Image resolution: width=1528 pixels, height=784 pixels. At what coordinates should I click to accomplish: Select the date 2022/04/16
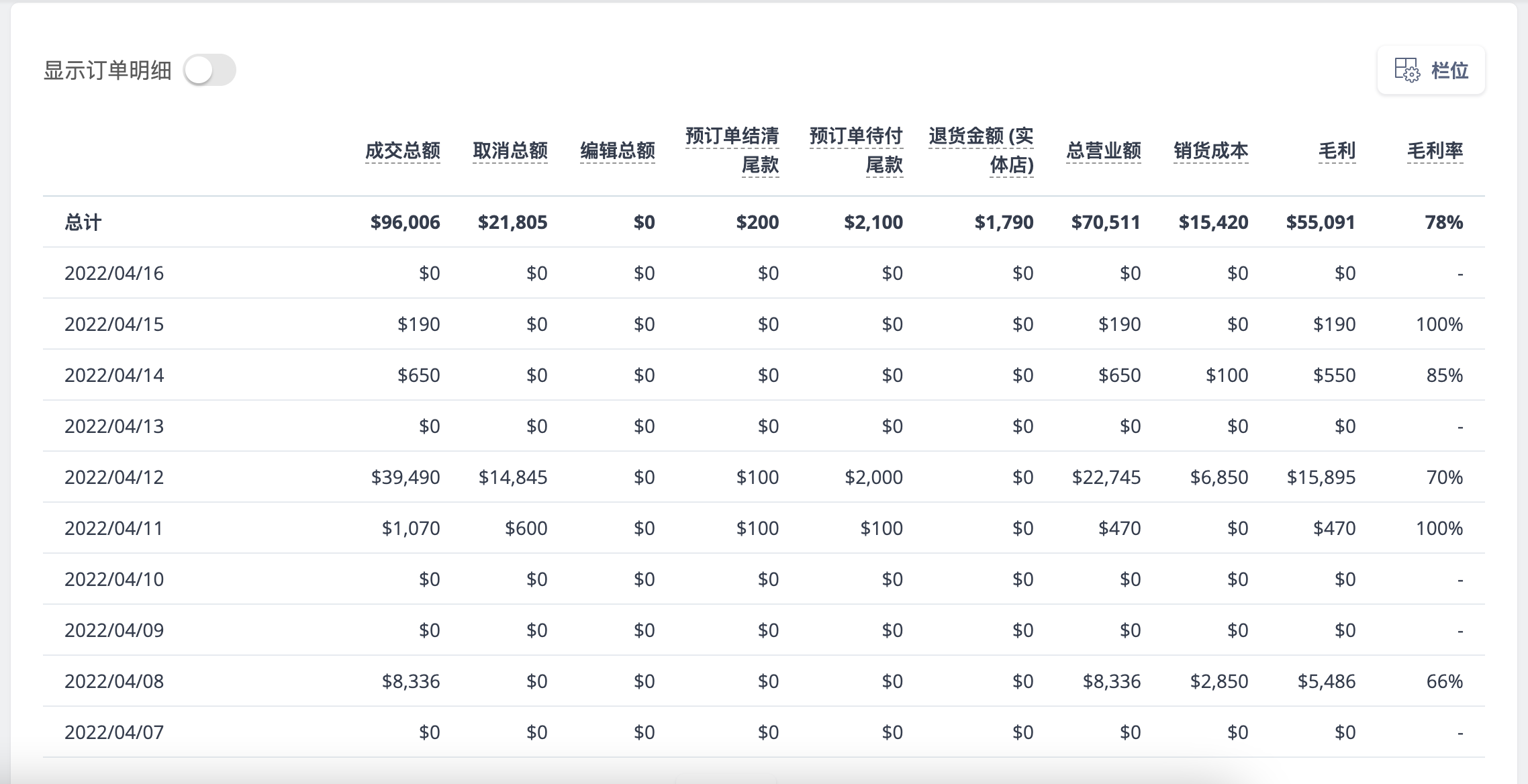tap(114, 273)
